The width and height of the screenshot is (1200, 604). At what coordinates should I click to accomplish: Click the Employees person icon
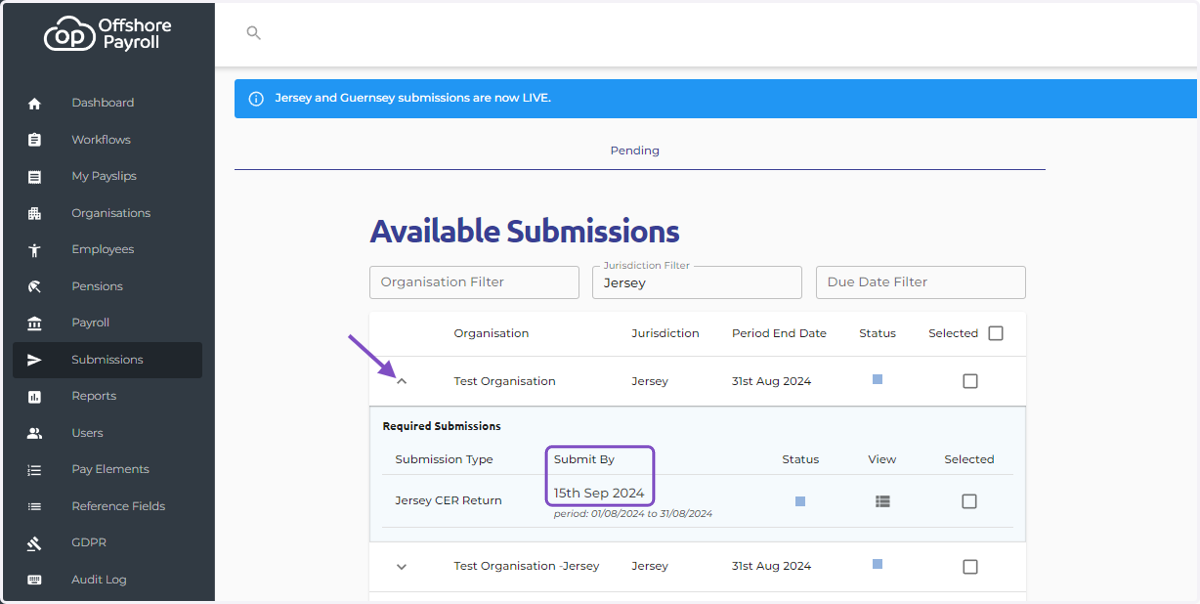(x=35, y=250)
